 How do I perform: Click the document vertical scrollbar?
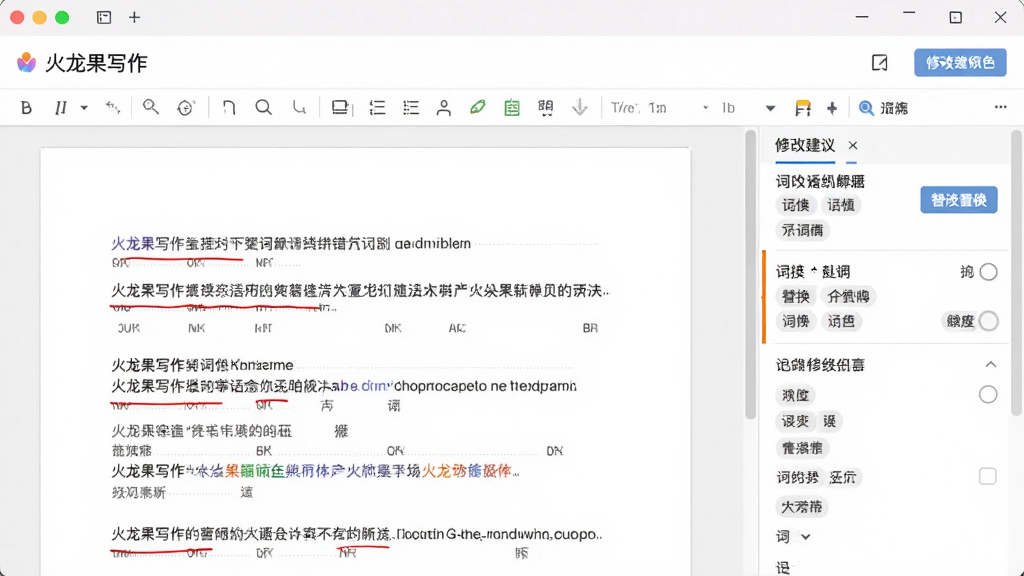click(750, 274)
